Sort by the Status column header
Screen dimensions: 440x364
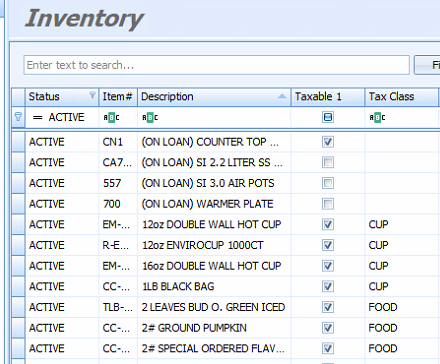62,97
